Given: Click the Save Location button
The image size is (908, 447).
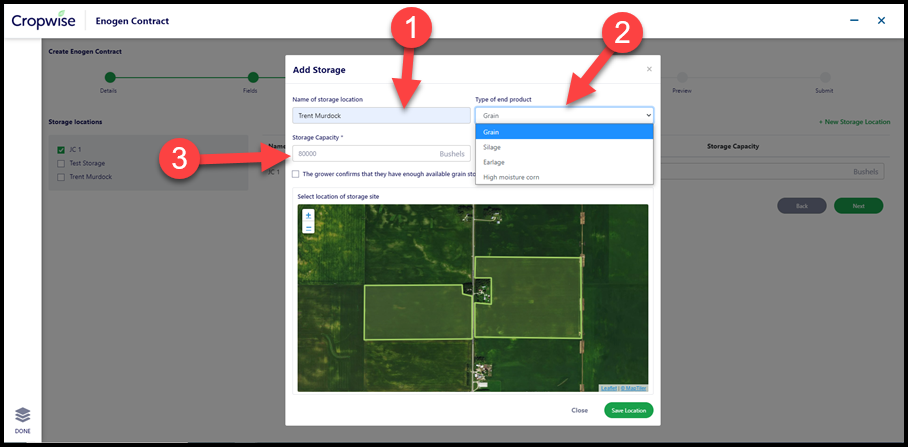Looking at the screenshot, I should [628, 410].
